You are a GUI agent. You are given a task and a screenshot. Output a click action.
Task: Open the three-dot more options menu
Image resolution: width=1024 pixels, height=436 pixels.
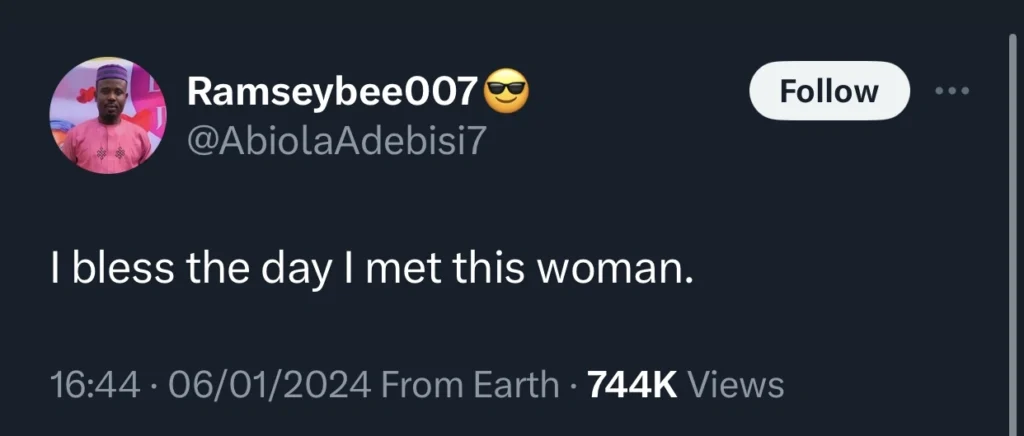(952, 91)
